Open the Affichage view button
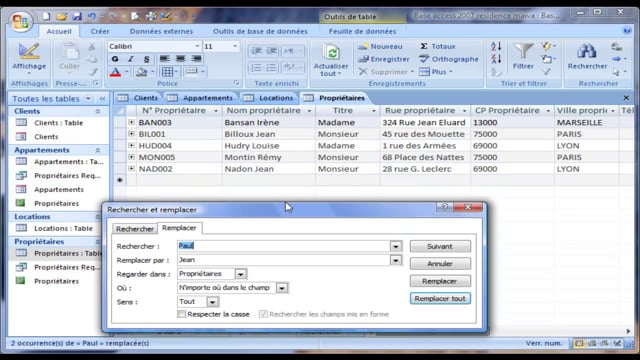The image size is (640, 360). click(x=29, y=58)
